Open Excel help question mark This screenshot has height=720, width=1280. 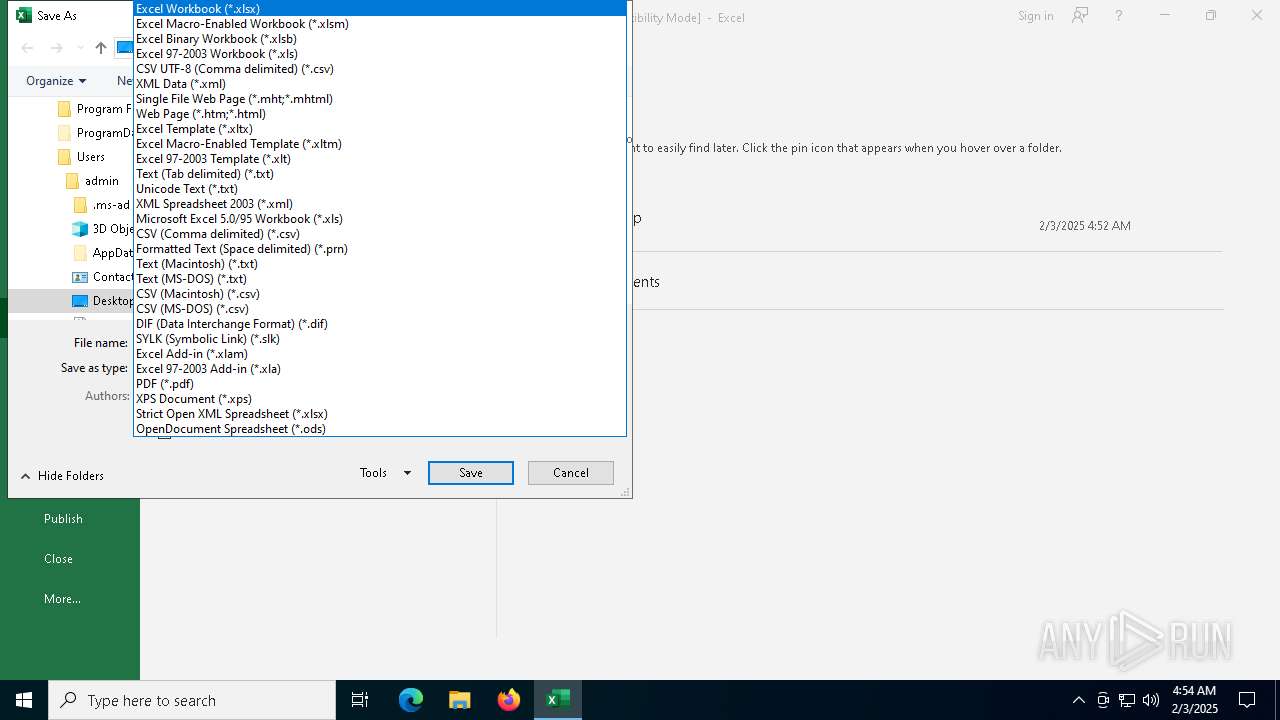click(x=1119, y=16)
